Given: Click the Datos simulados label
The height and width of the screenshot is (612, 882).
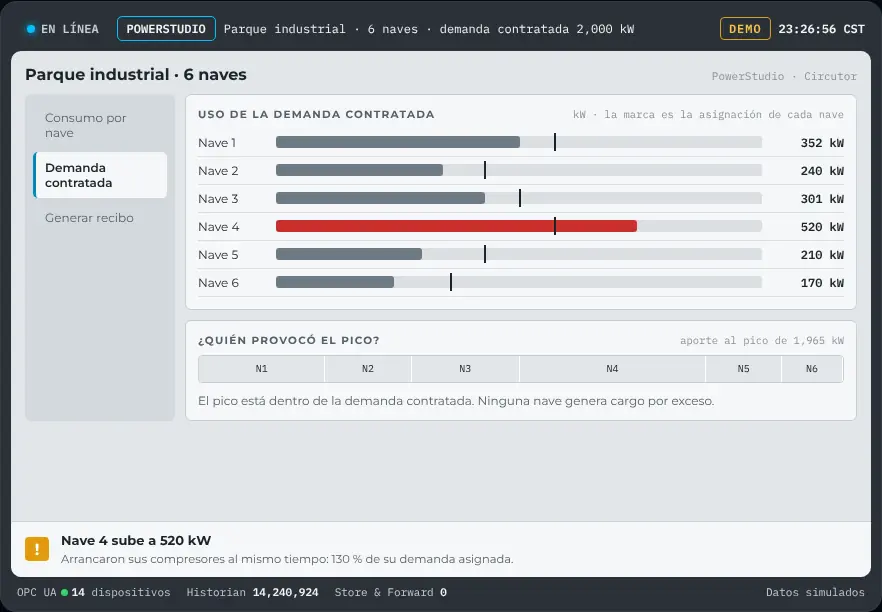Looking at the screenshot, I should pos(815,592).
